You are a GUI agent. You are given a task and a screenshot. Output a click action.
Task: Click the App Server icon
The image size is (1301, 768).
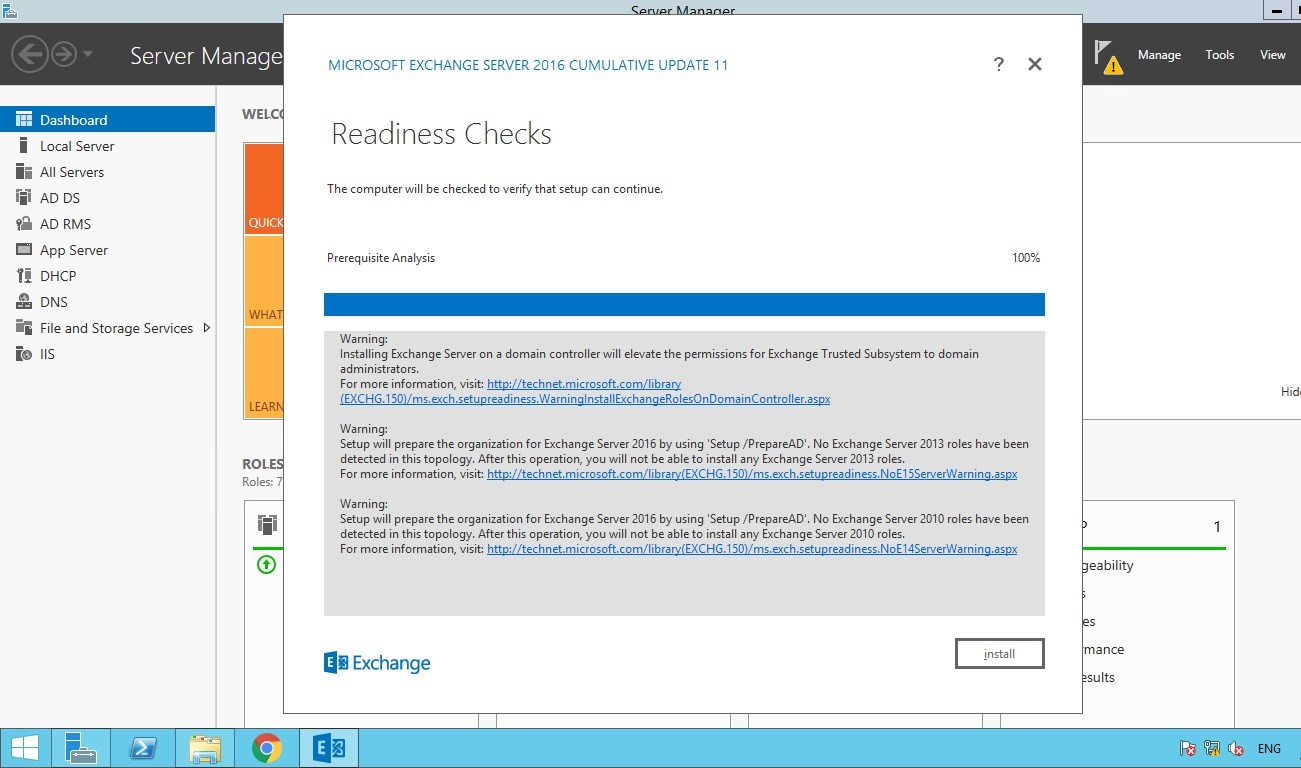coord(23,250)
